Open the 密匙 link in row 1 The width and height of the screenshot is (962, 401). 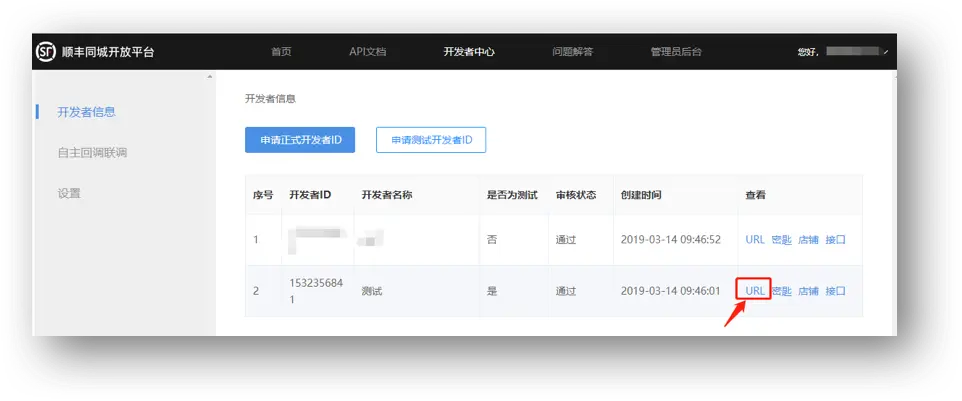click(782, 240)
